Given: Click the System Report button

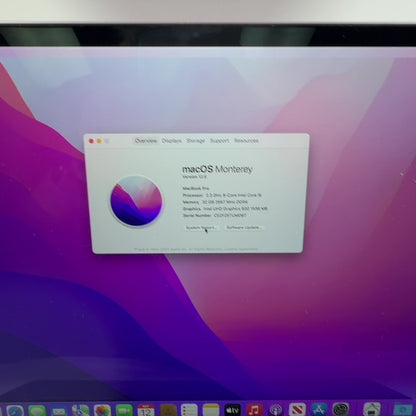Looking at the screenshot, I should click(201, 227).
